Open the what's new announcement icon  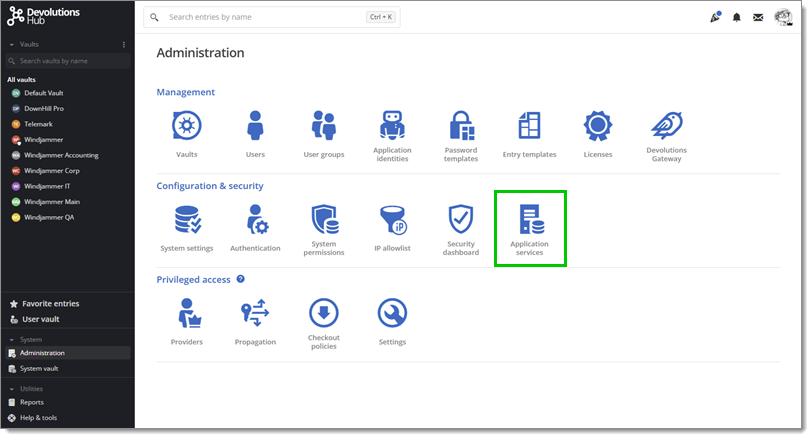715,17
